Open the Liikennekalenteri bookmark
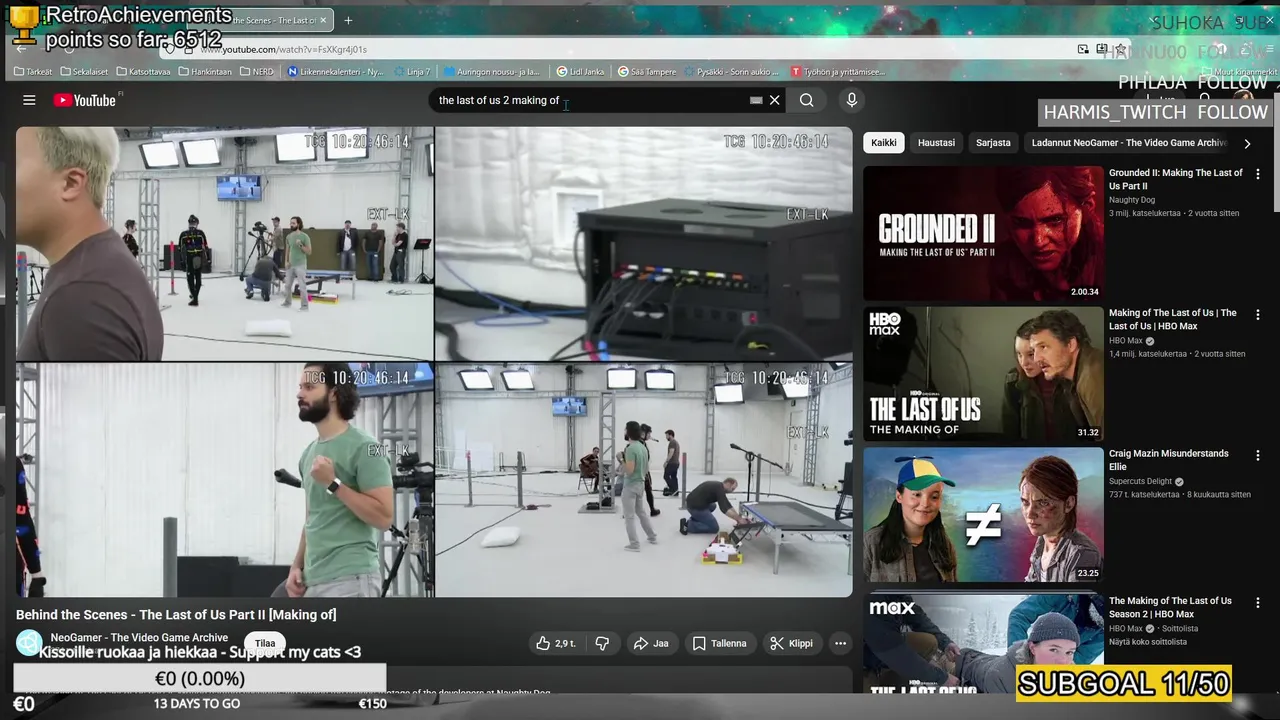Image resolution: width=1280 pixels, height=720 pixels. point(335,72)
